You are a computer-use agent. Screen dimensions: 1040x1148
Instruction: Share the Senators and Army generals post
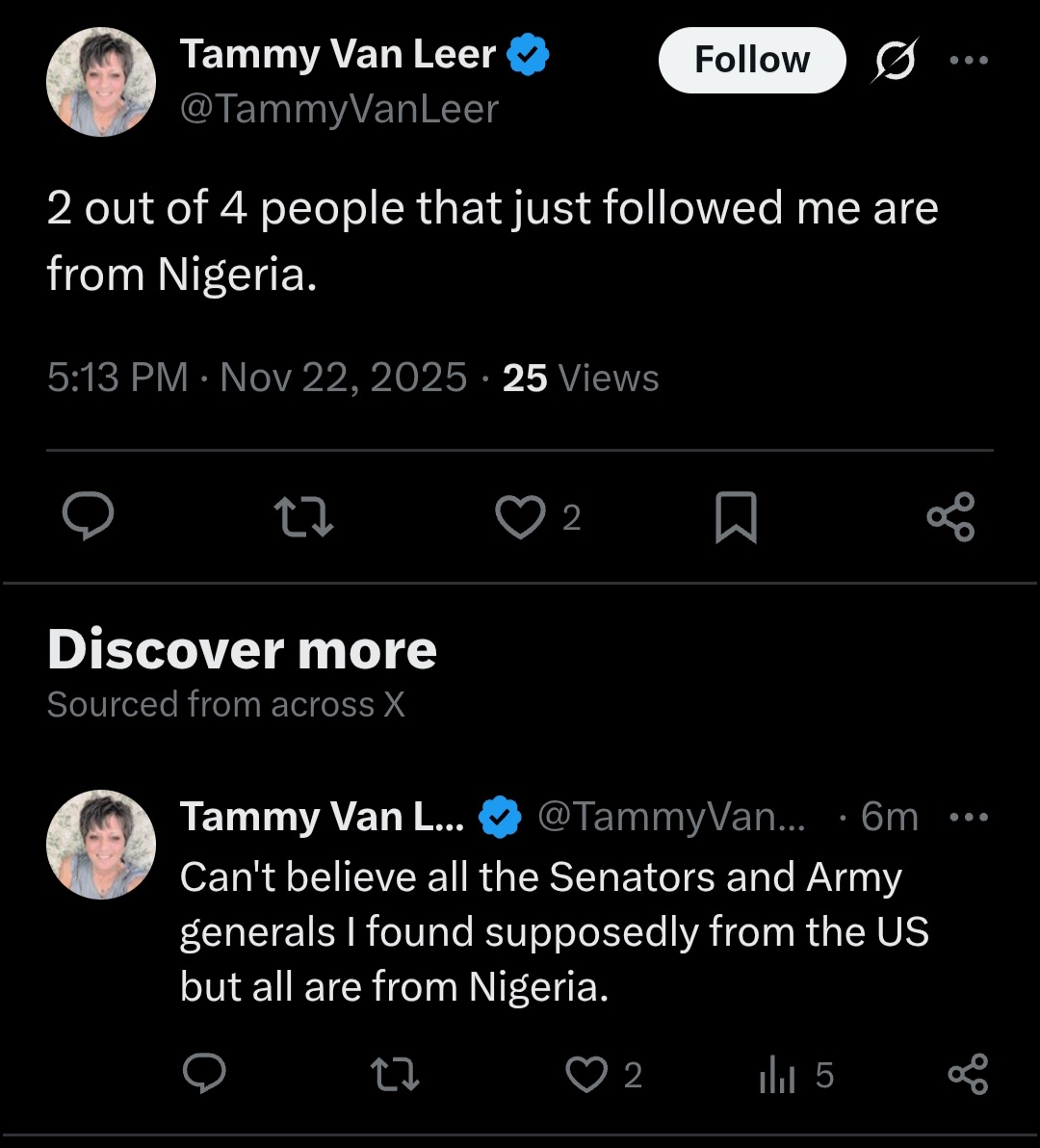[x=968, y=1074]
